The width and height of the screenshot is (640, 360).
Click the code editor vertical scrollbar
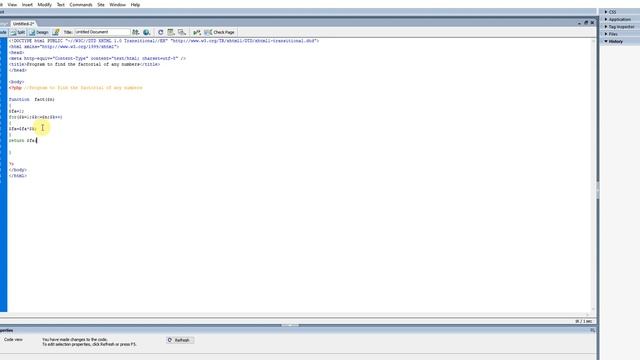pos(593,176)
